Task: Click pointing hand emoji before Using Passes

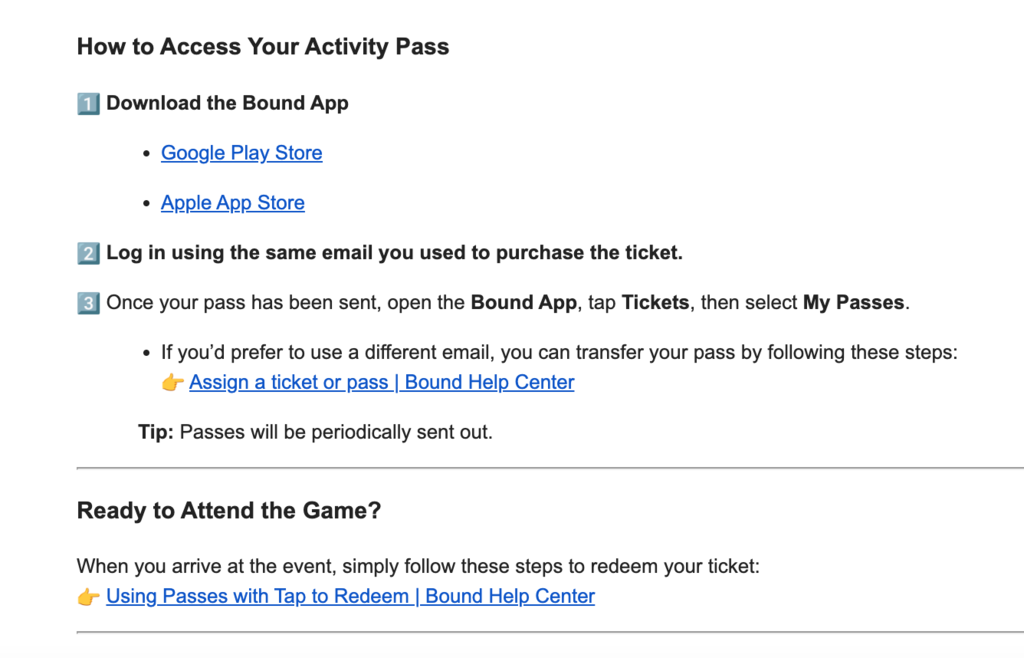Action: tap(88, 597)
